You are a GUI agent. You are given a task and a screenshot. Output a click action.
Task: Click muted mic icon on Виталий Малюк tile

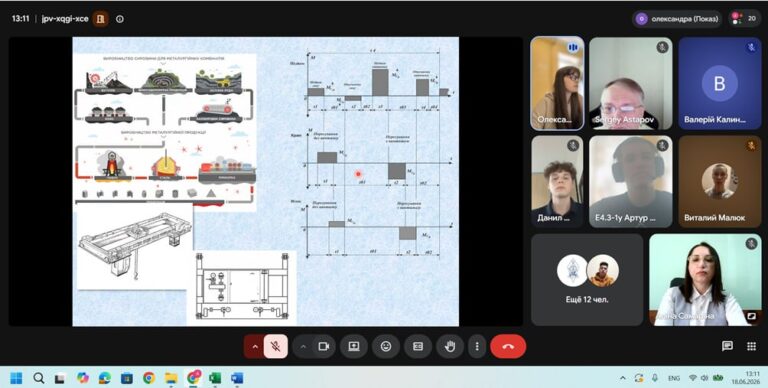(x=751, y=146)
